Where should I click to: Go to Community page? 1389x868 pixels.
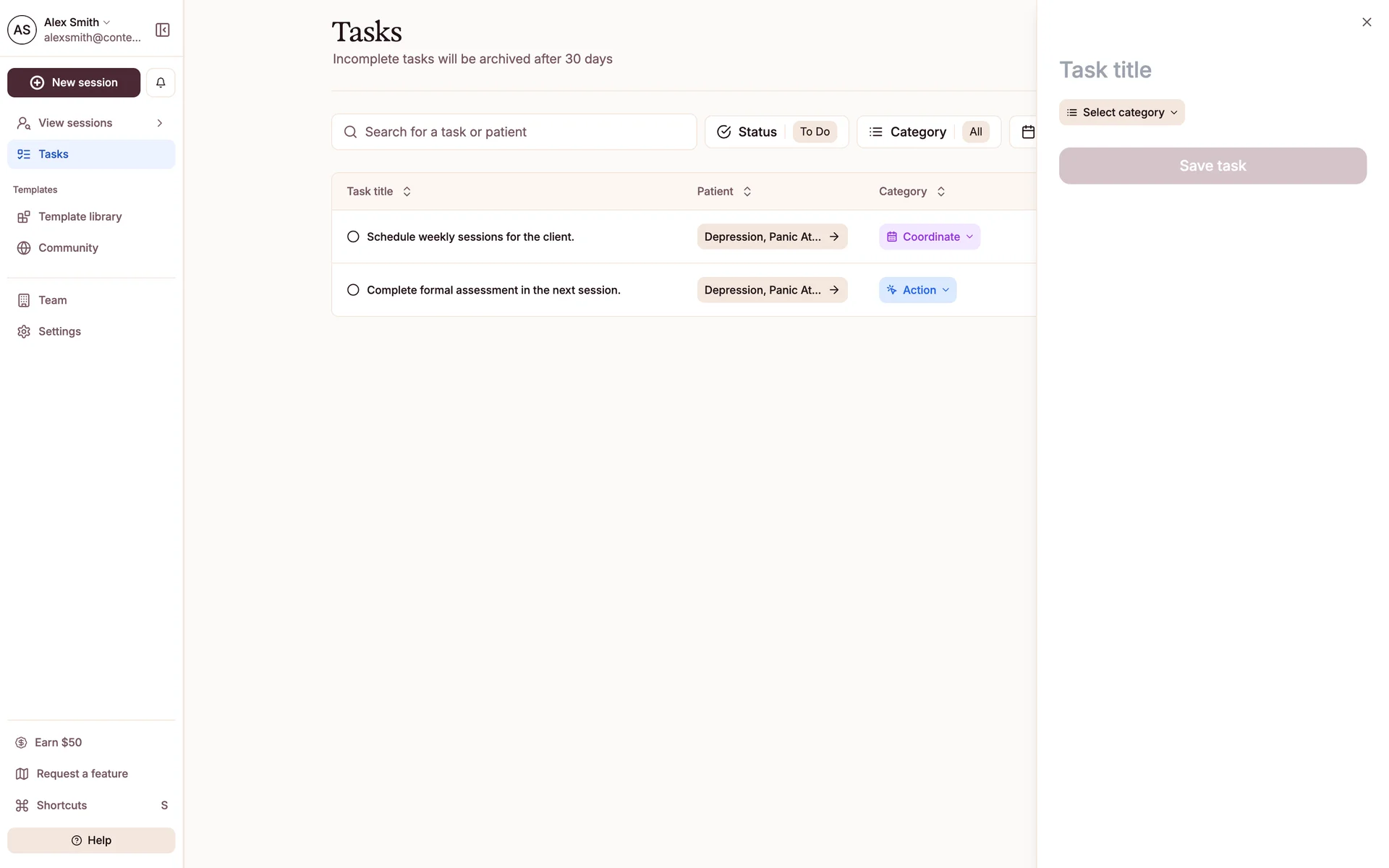tap(68, 247)
